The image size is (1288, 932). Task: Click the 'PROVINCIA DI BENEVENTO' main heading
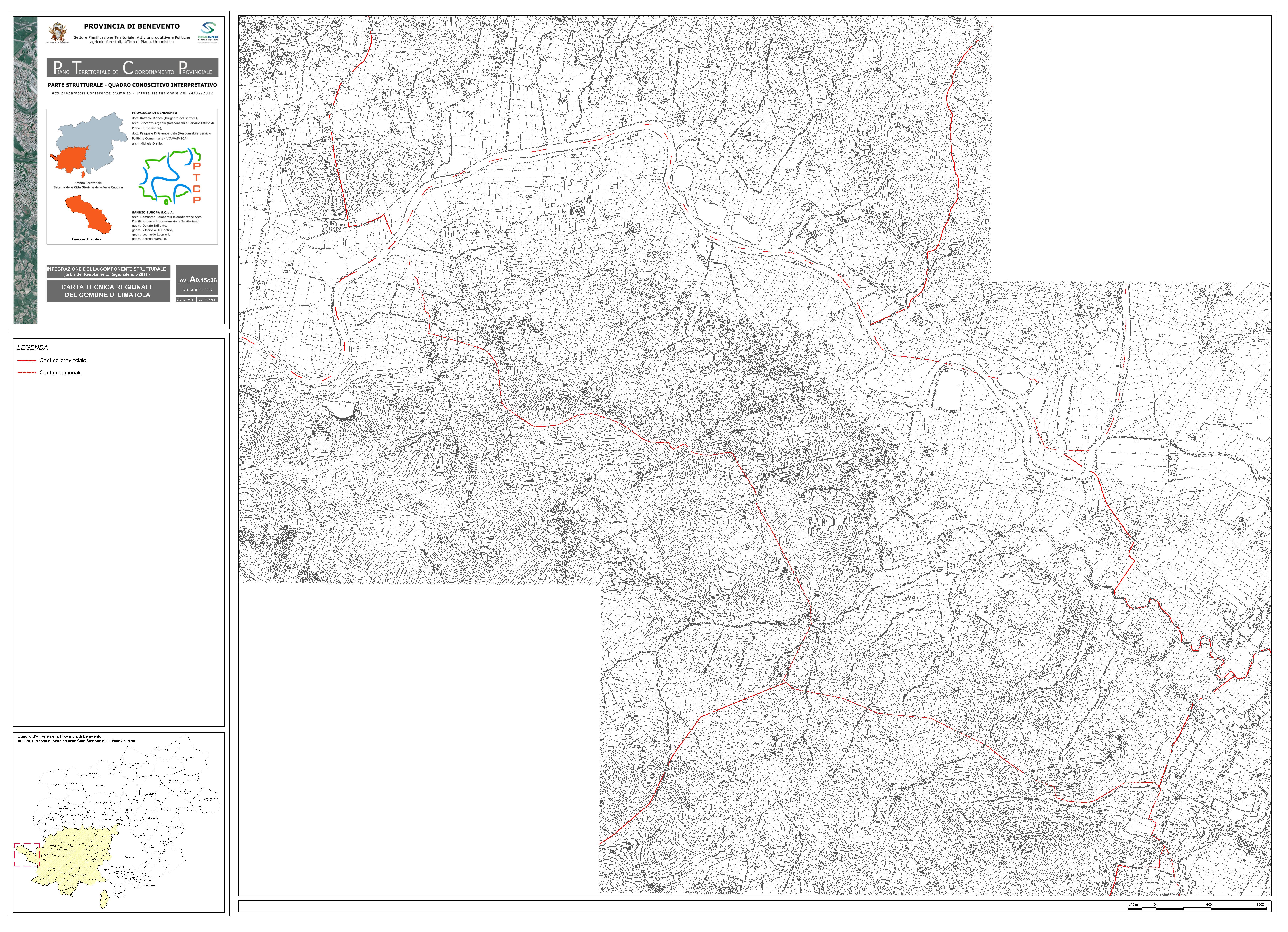(x=132, y=26)
